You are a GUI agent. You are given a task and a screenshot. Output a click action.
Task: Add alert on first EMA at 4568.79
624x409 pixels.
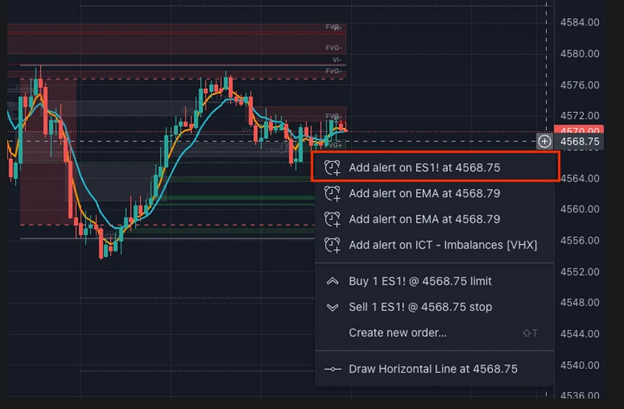[435, 193]
